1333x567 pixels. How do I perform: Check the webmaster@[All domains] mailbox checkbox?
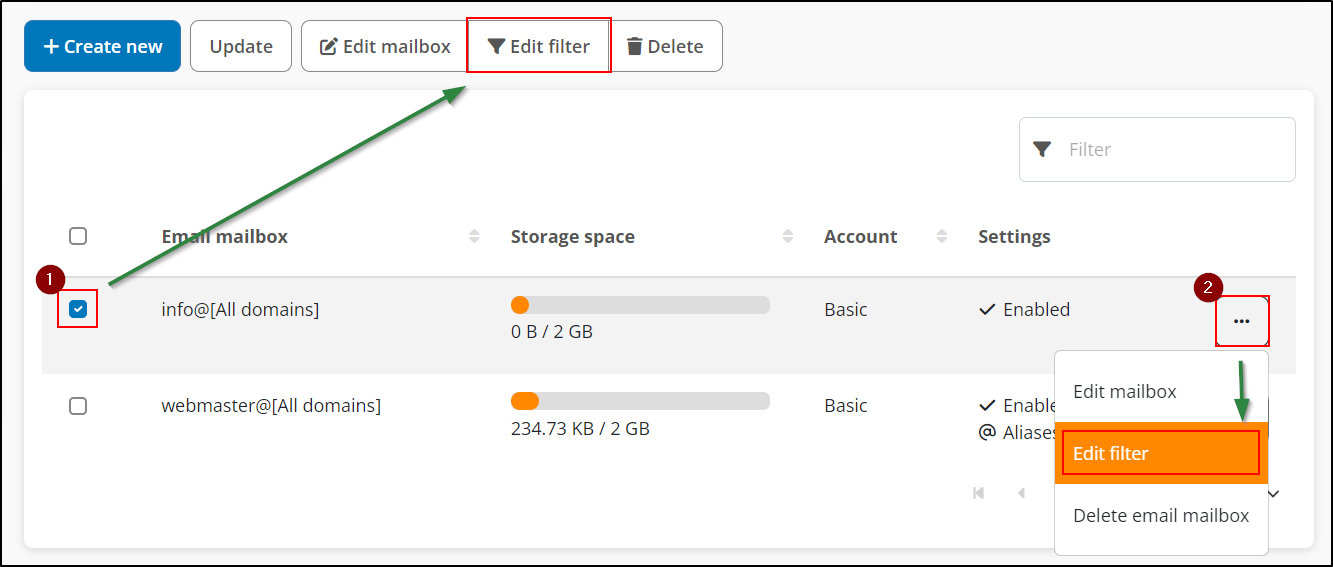point(78,405)
